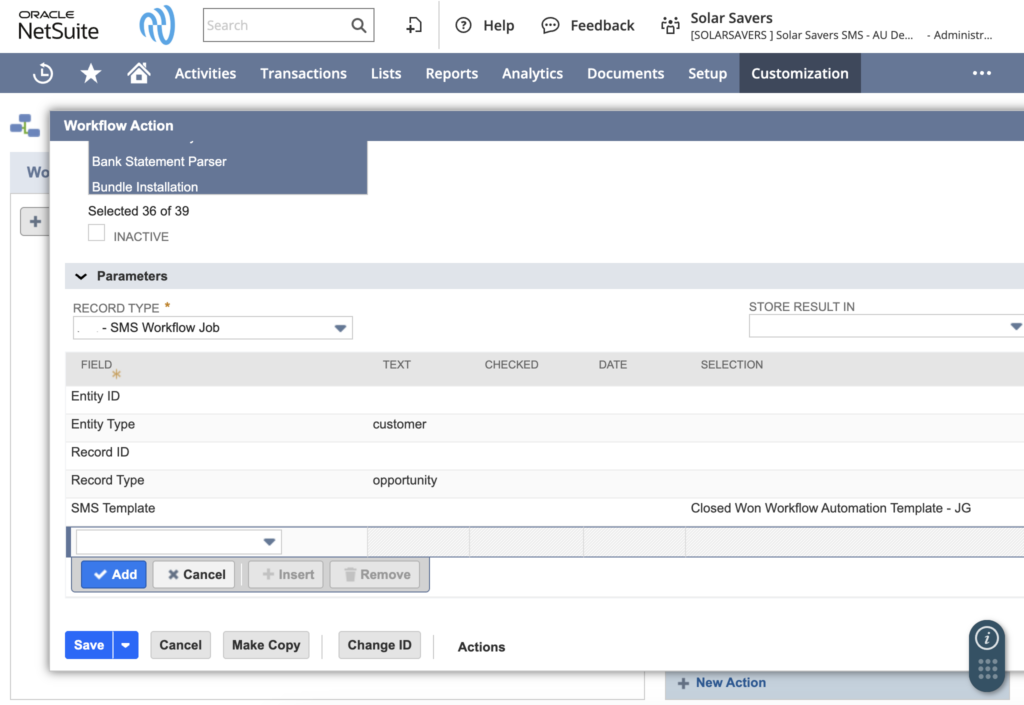Click the plus button behind dialog
This screenshot has height=705, width=1024.
click(35, 221)
